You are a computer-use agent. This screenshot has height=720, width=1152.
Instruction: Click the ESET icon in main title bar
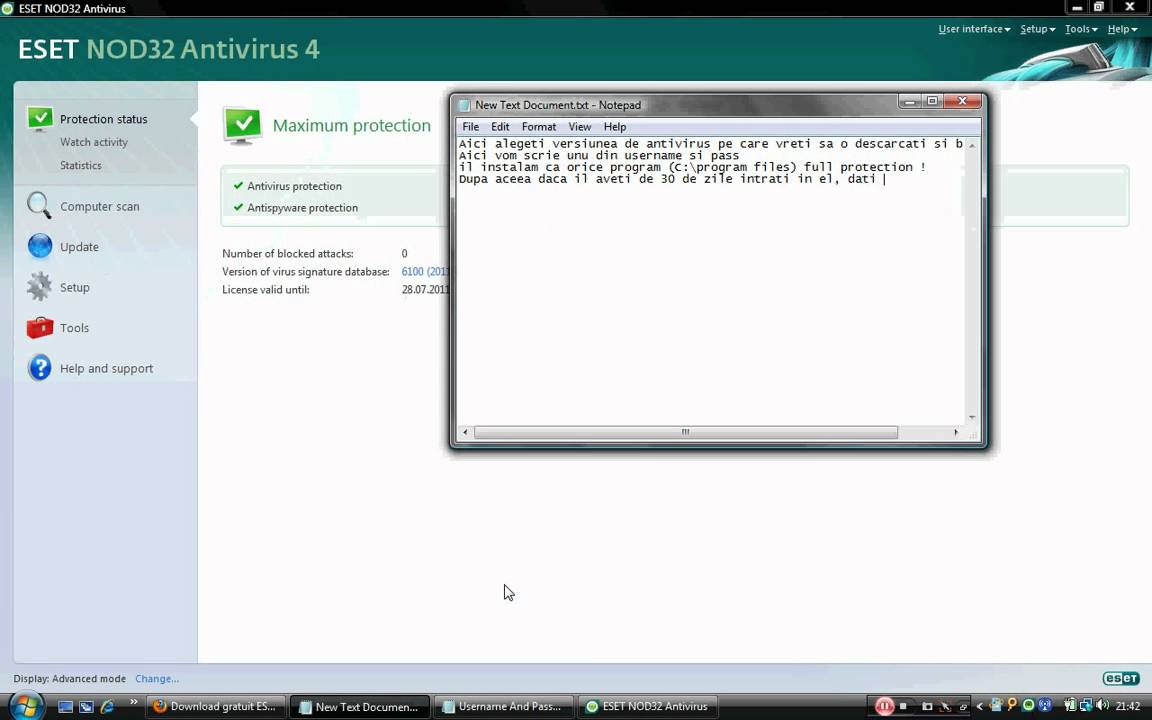click(x=8, y=8)
